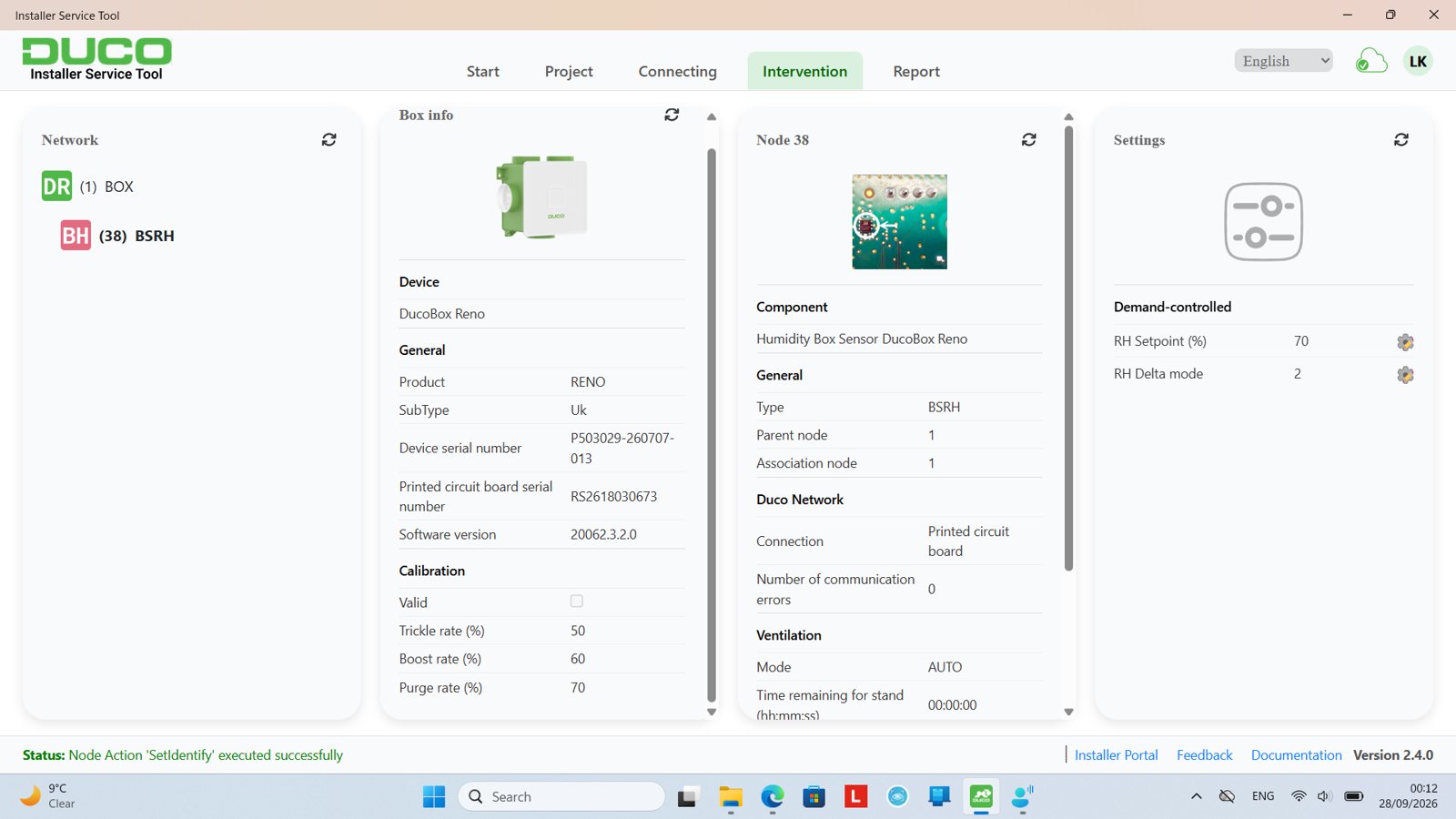Click the DucoBox Reno device image
The height and width of the screenshot is (819, 1456).
tap(542, 197)
